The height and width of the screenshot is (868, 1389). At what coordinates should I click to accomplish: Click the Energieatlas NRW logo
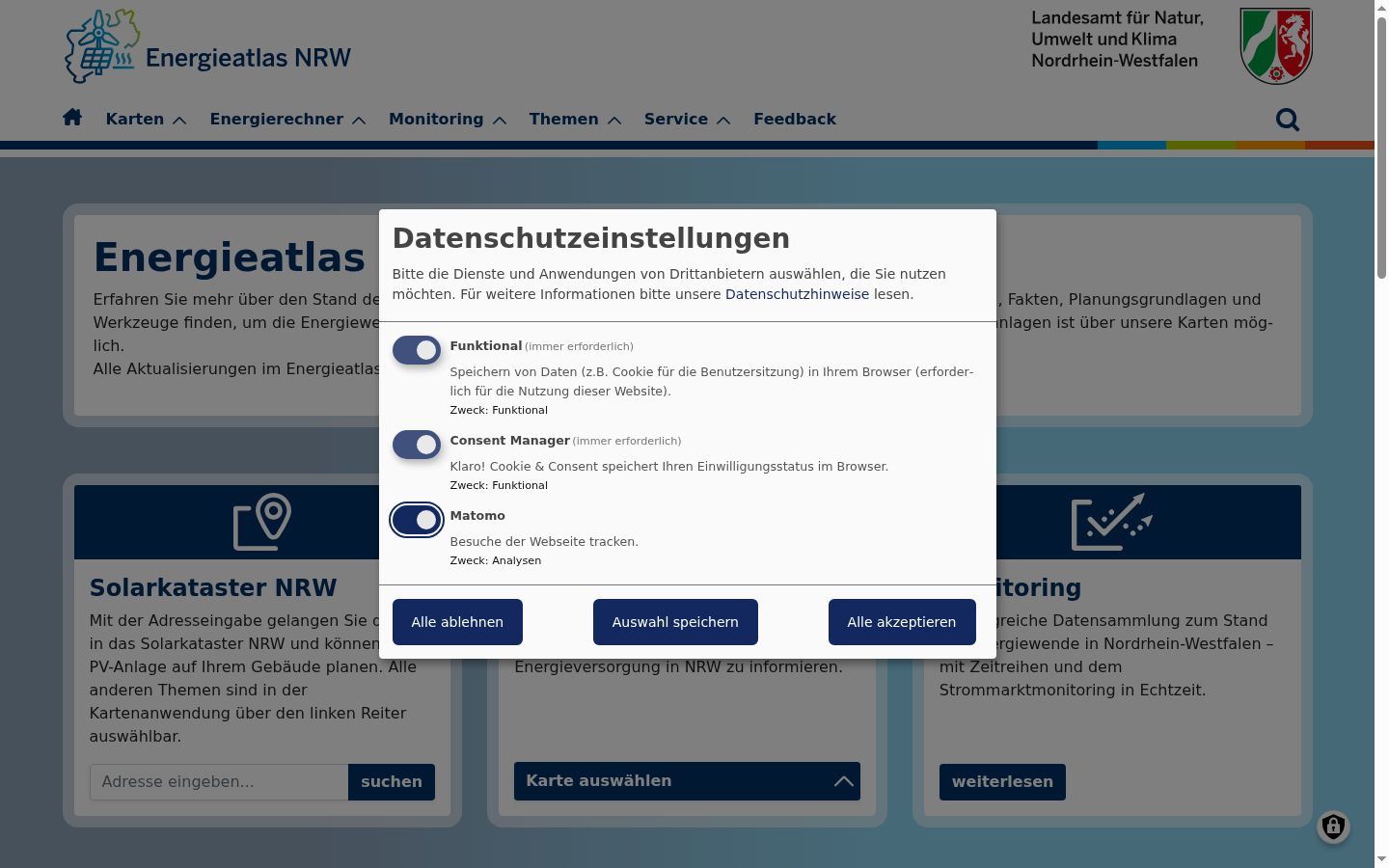point(207,46)
